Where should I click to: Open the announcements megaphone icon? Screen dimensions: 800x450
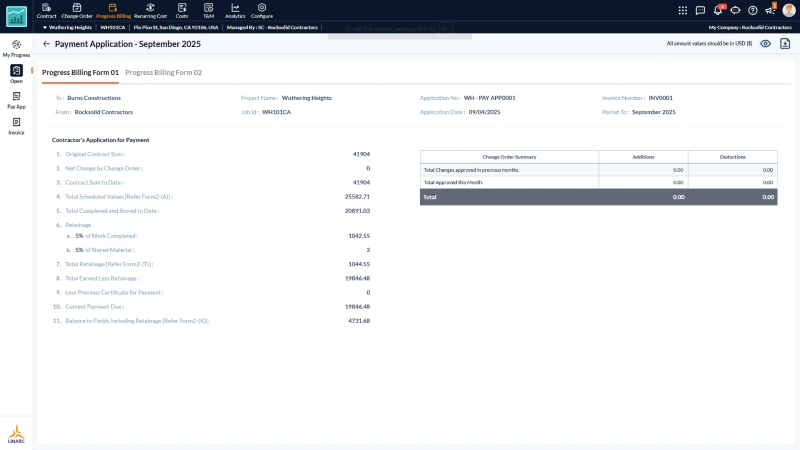tap(770, 10)
